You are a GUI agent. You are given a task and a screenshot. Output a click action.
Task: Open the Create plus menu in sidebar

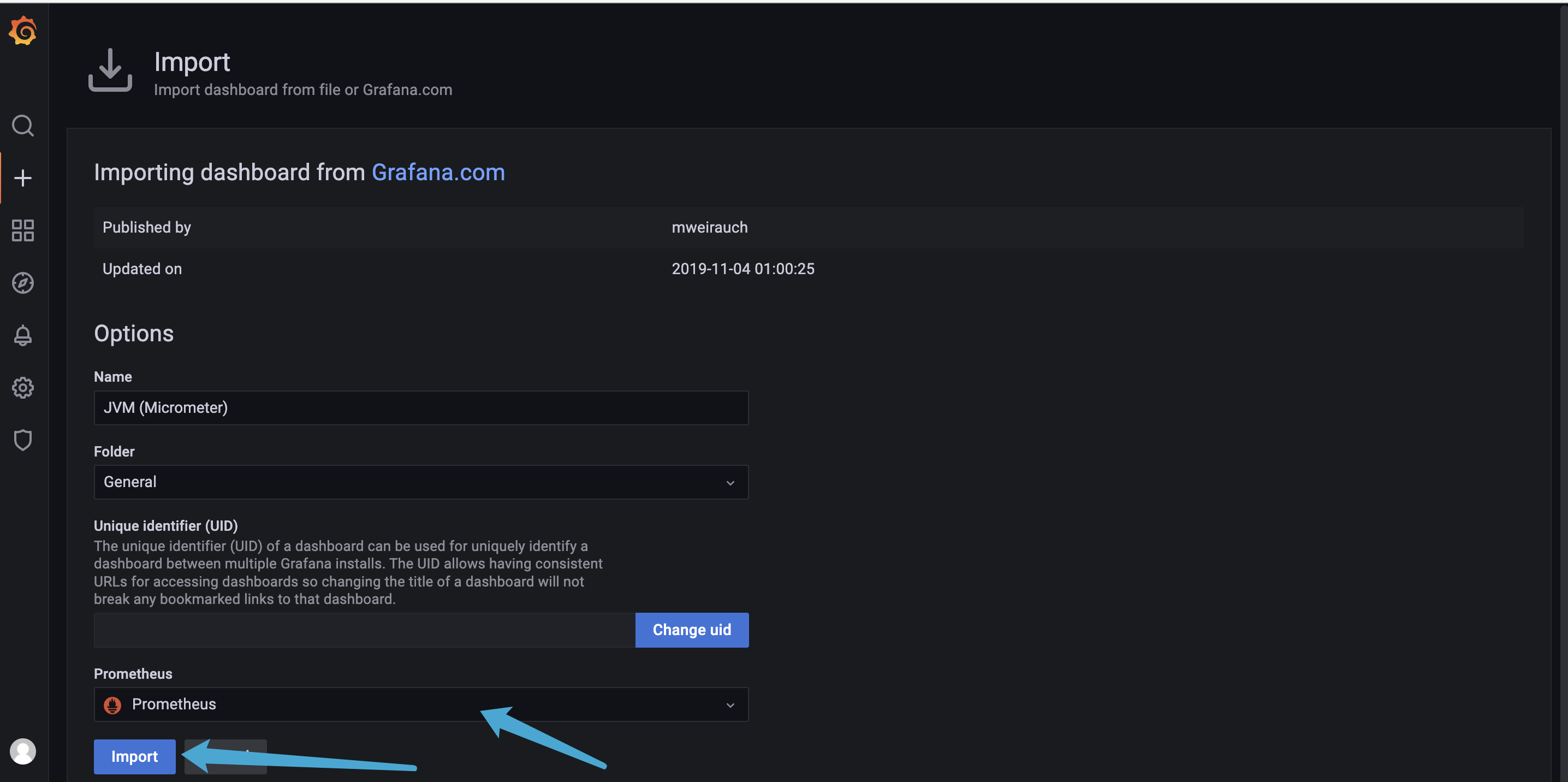click(x=23, y=178)
